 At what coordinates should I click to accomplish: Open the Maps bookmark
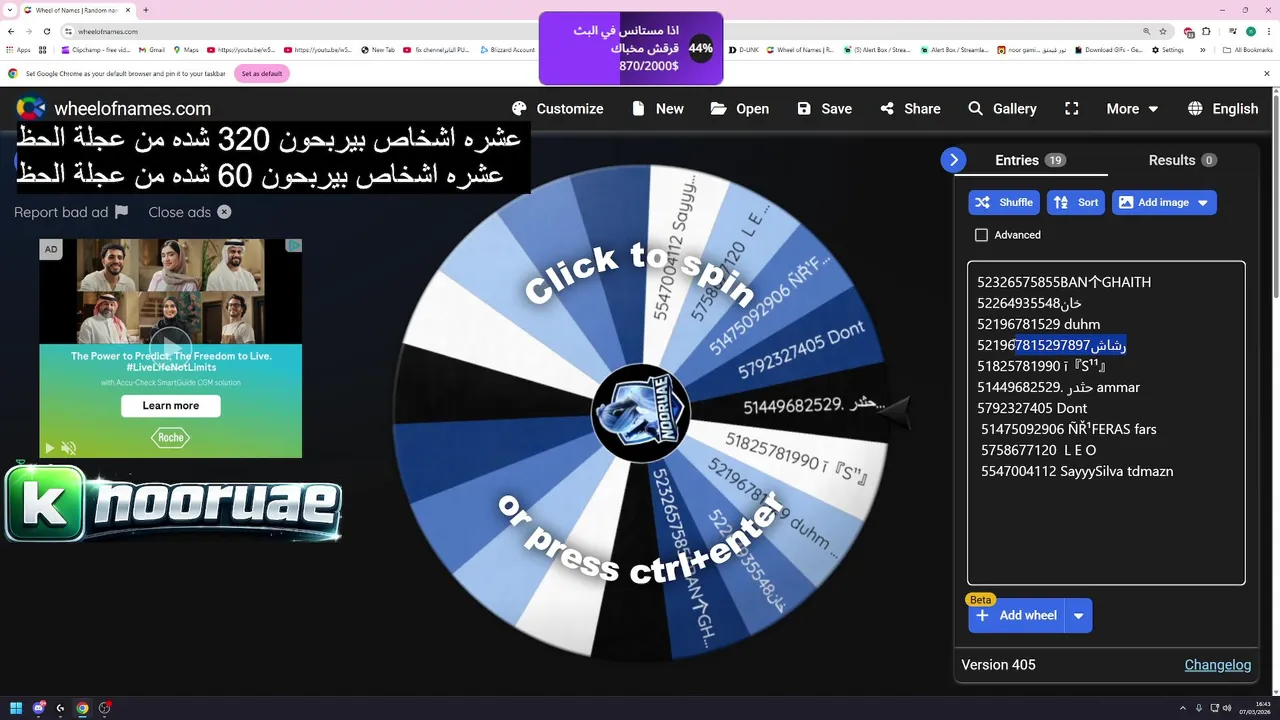click(186, 50)
